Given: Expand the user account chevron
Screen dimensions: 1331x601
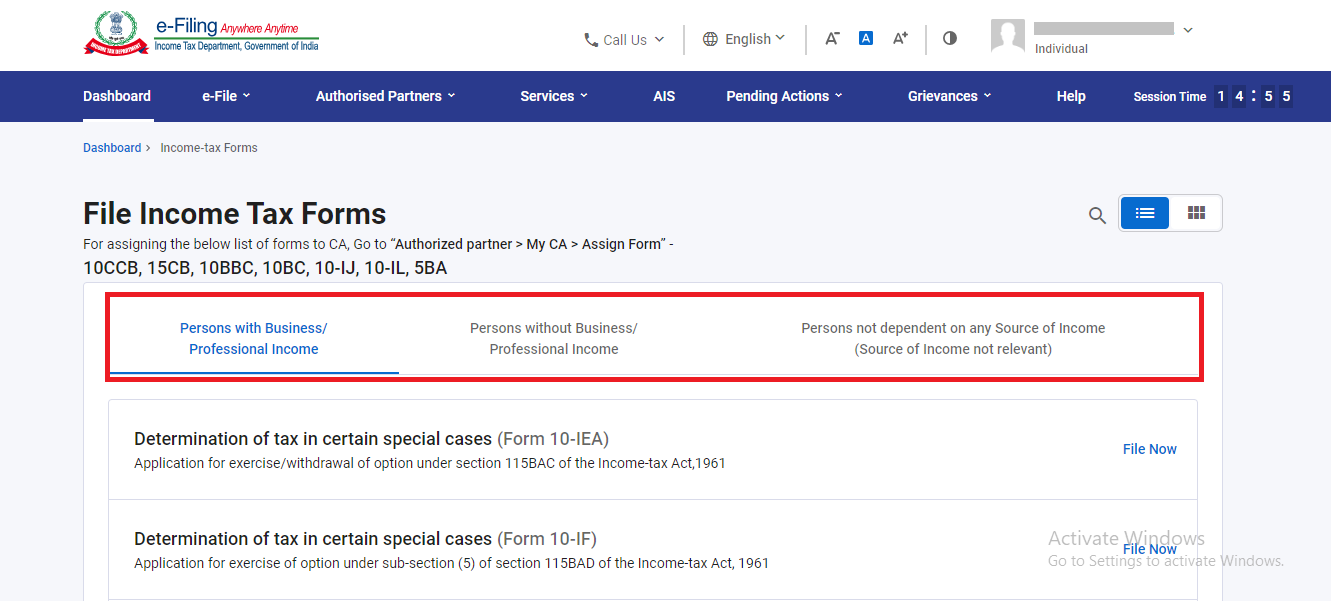Looking at the screenshot, I should point(1188,30).
